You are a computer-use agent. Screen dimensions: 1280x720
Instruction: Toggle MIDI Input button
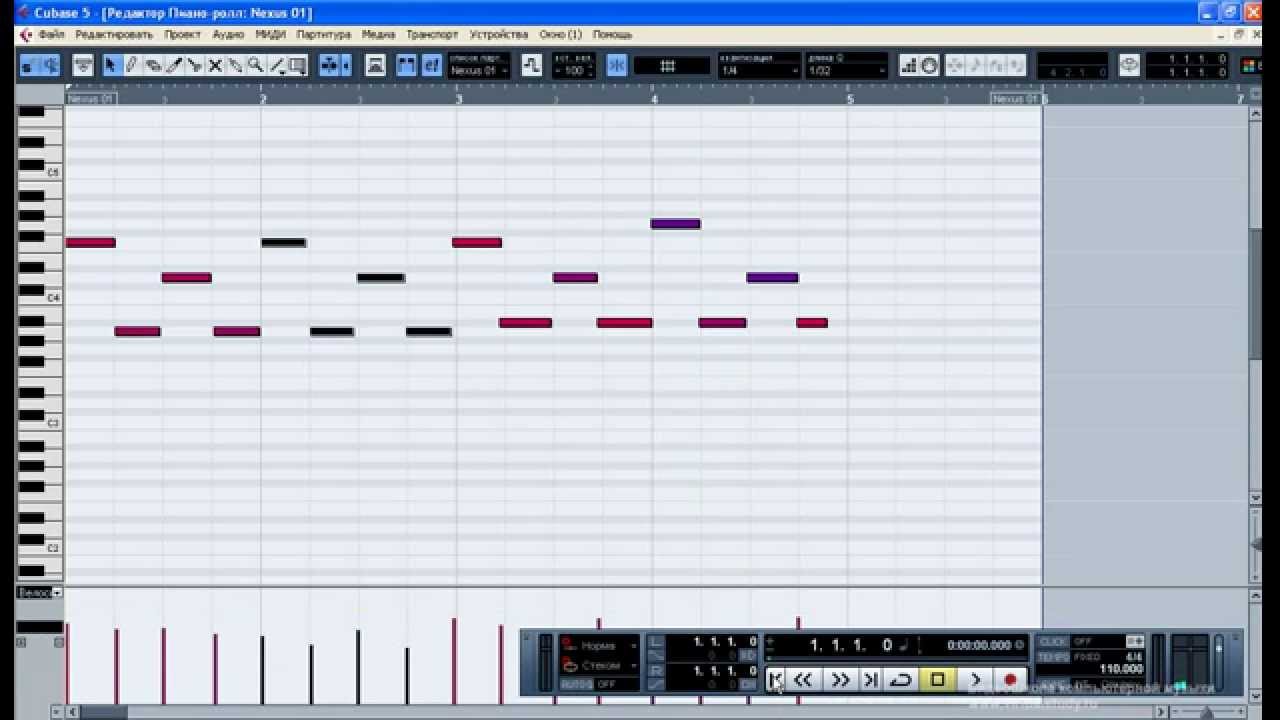(x=930, y=65)
